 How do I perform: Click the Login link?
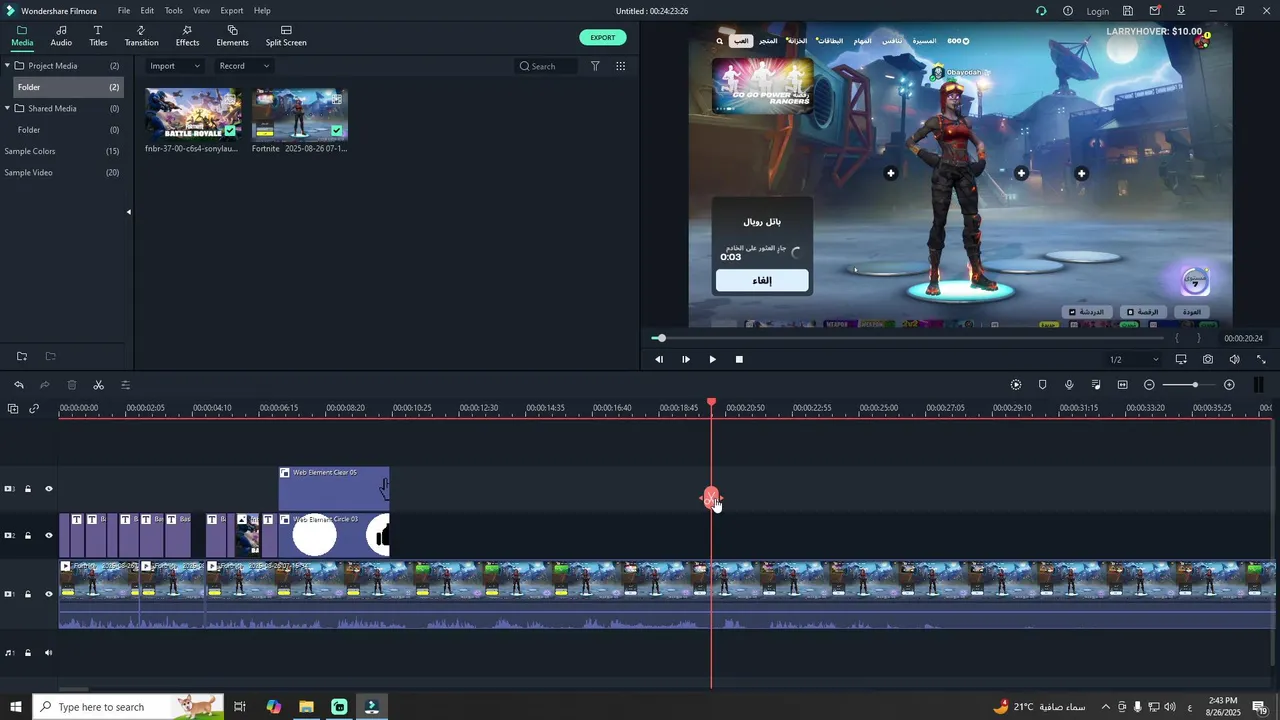click(1098, 11)
